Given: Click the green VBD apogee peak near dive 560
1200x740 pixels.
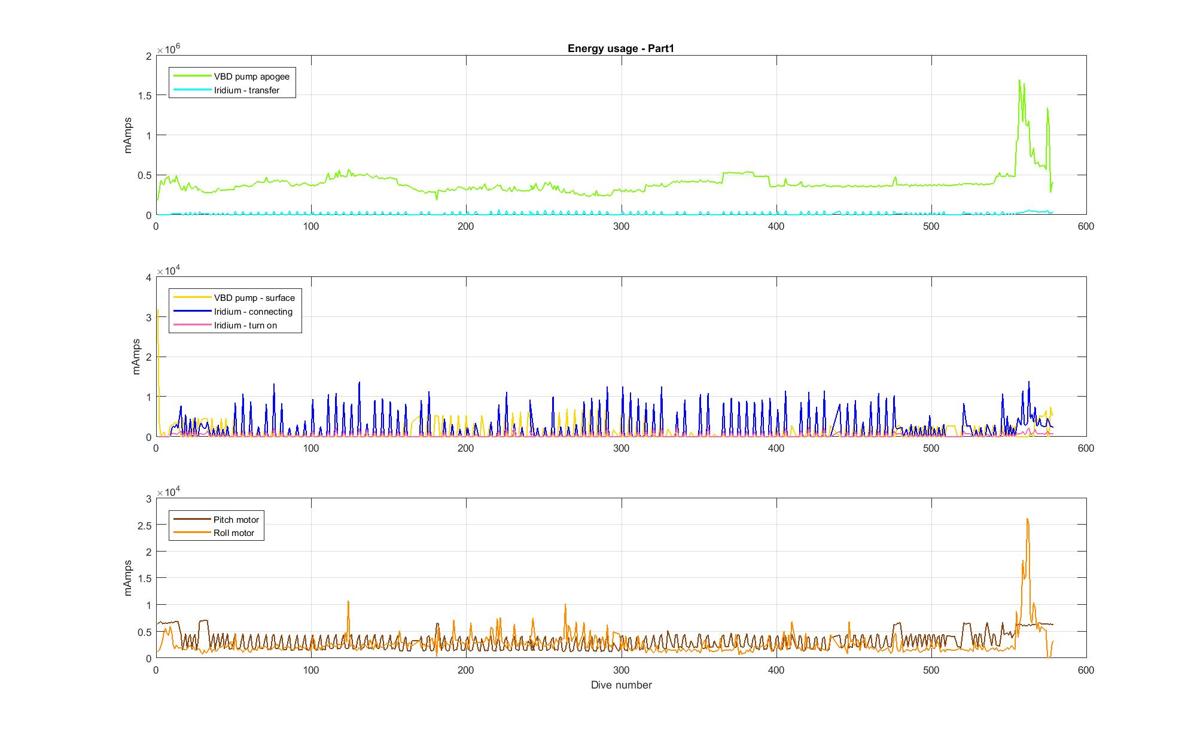Looking at the screenshot, I should pos(1019,81).
